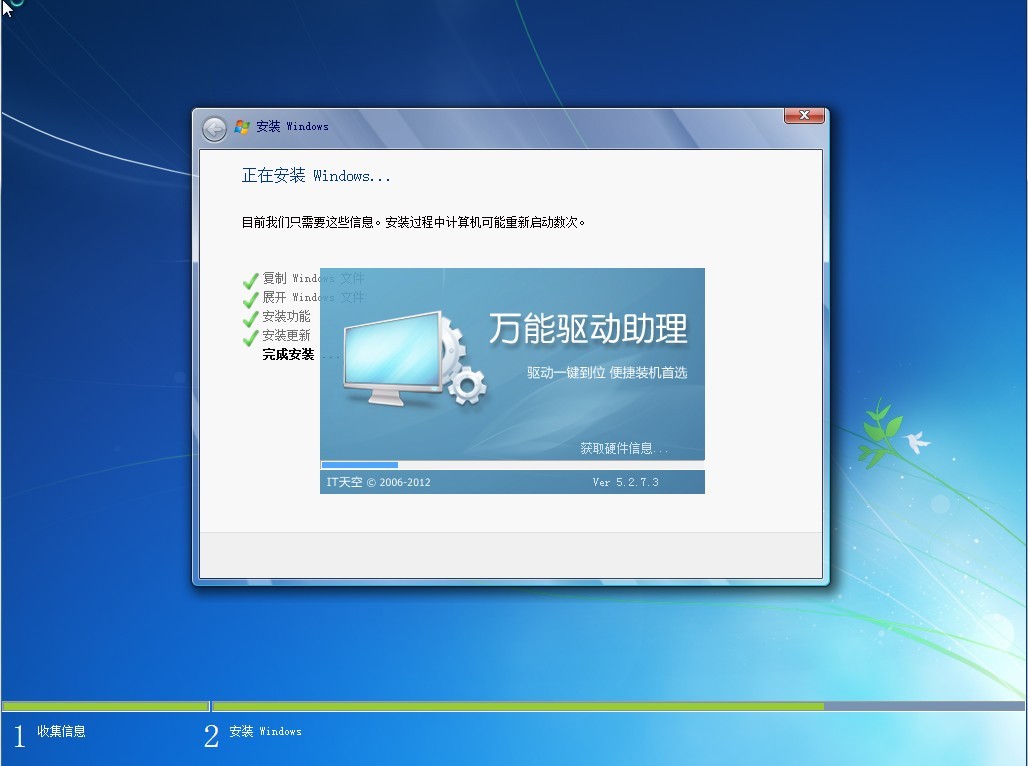This screenshot has height=766, width=1028.
Task: Click the 收集信息 stage progress bar
Action: [106, 706]
